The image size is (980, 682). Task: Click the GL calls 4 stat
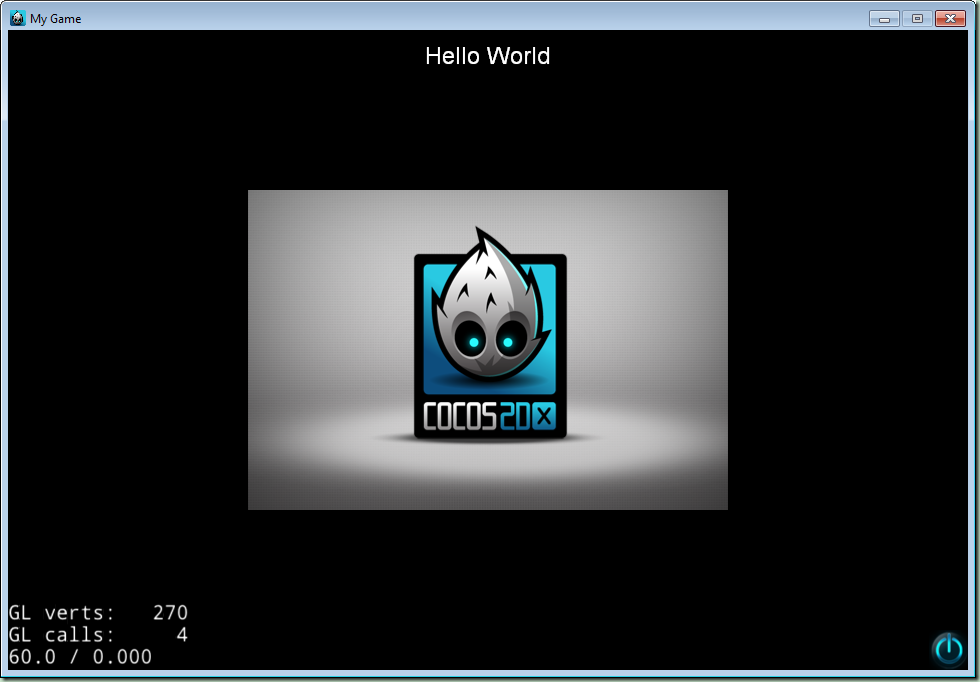click(98, 634)
